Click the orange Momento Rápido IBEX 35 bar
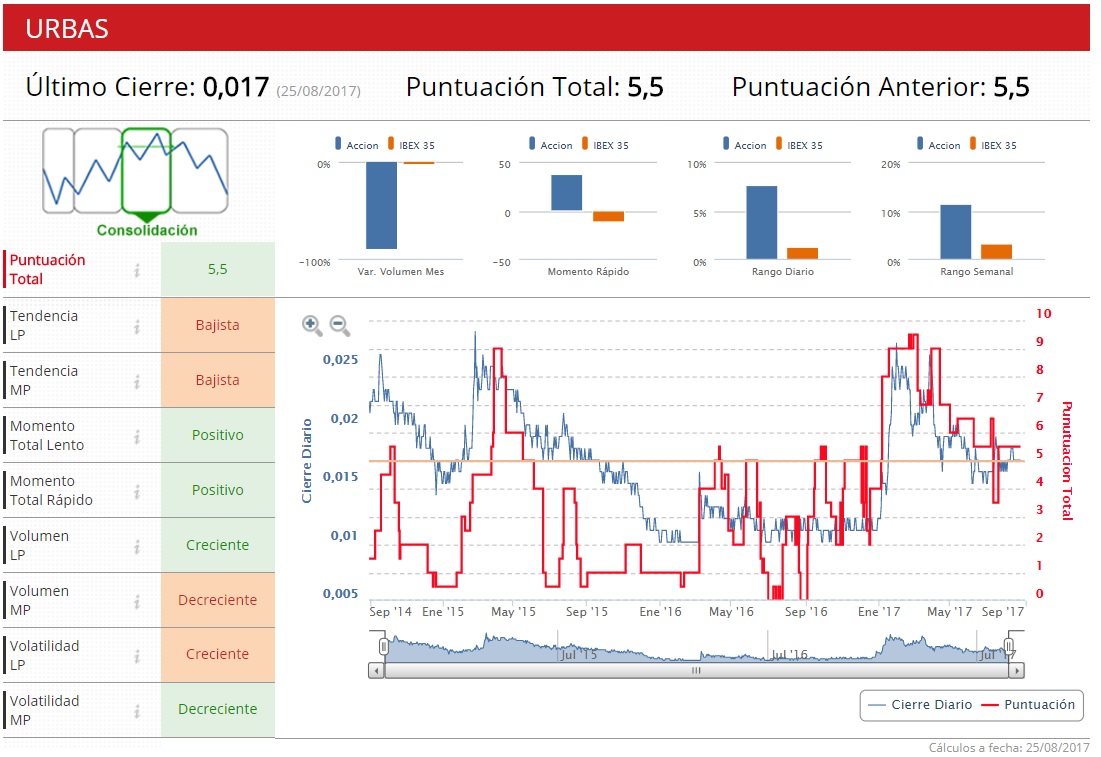The height and width of the screenshot is (757, 1101). (608, 216)
